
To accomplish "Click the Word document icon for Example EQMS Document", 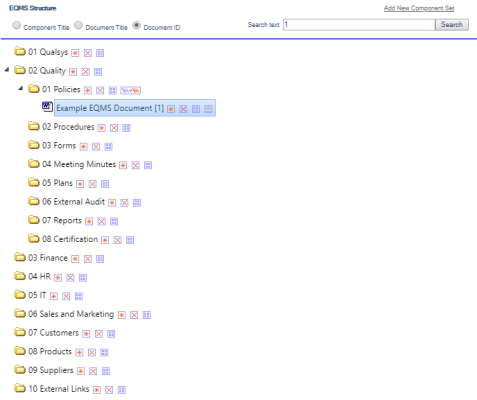I will click(x=47, y=106).
